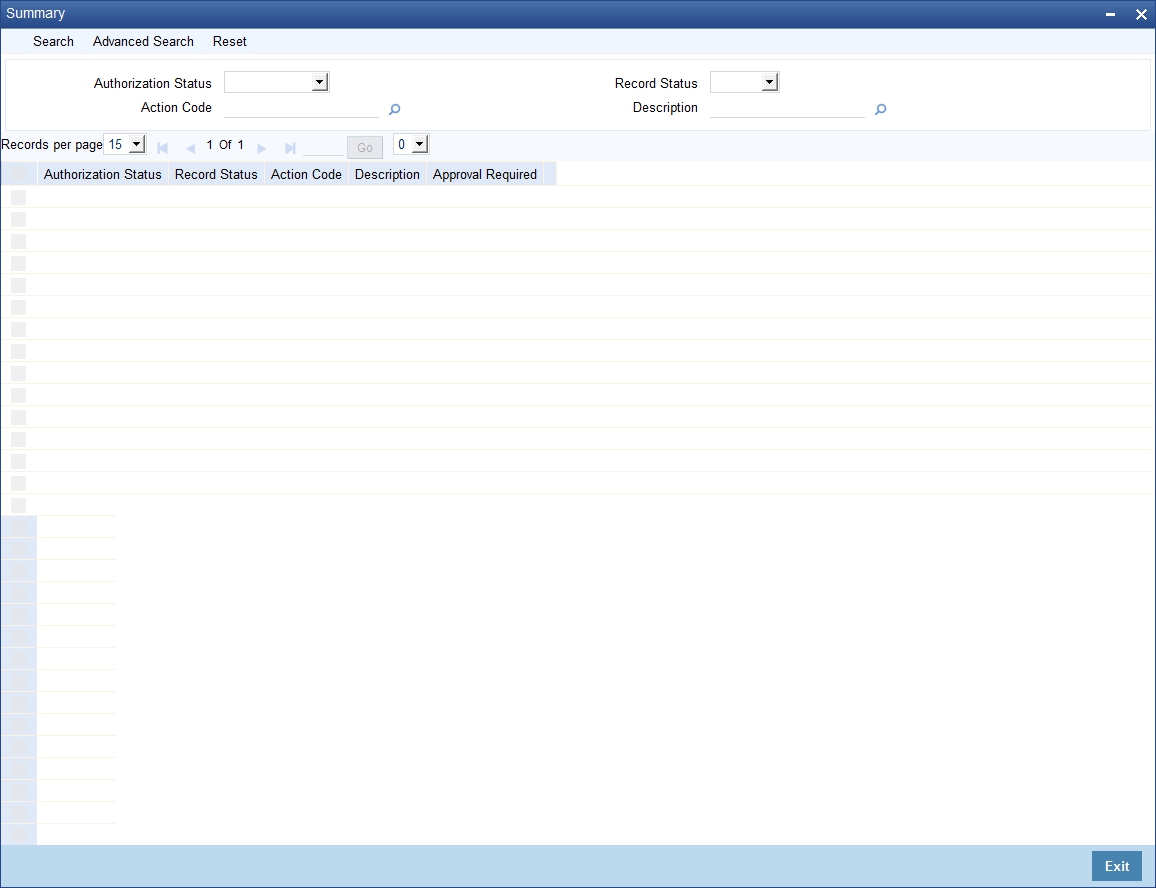This screenshot has height=888, width=1156.
Task: Go to the previous page of records
Action: (x=190, y=148)
